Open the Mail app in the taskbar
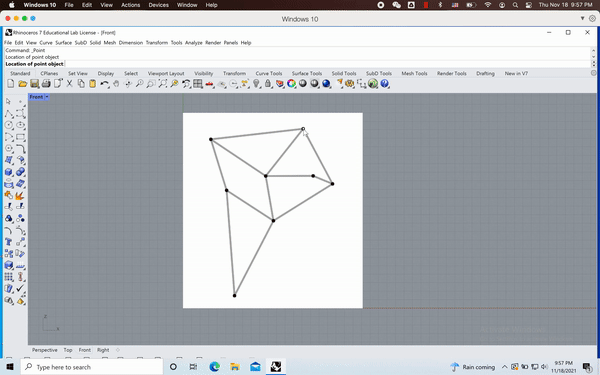This screenshot has width=600, height=375. coord(255,367)
